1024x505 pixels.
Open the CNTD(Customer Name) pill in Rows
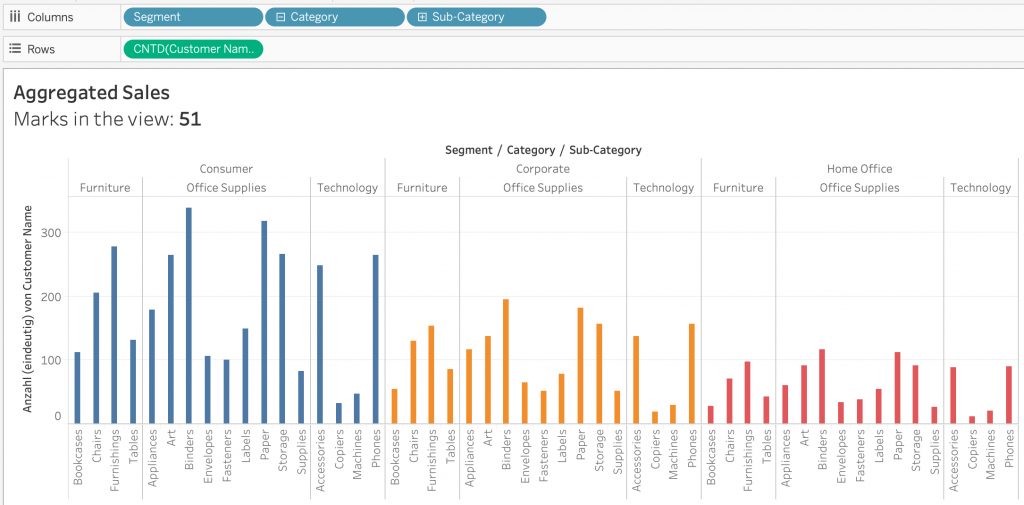point(193,49)
